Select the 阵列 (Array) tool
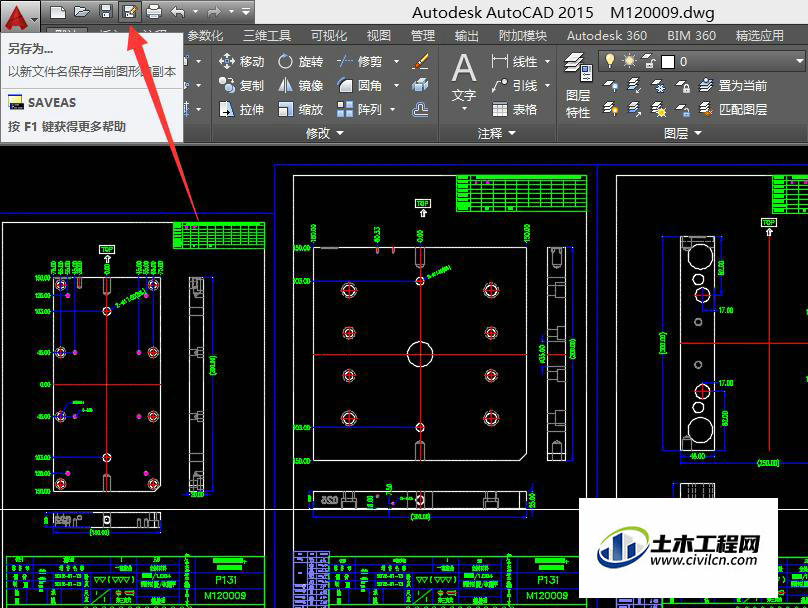Image resolution: width=808 pixels, height=608 pixels. (x=360, y=109)
